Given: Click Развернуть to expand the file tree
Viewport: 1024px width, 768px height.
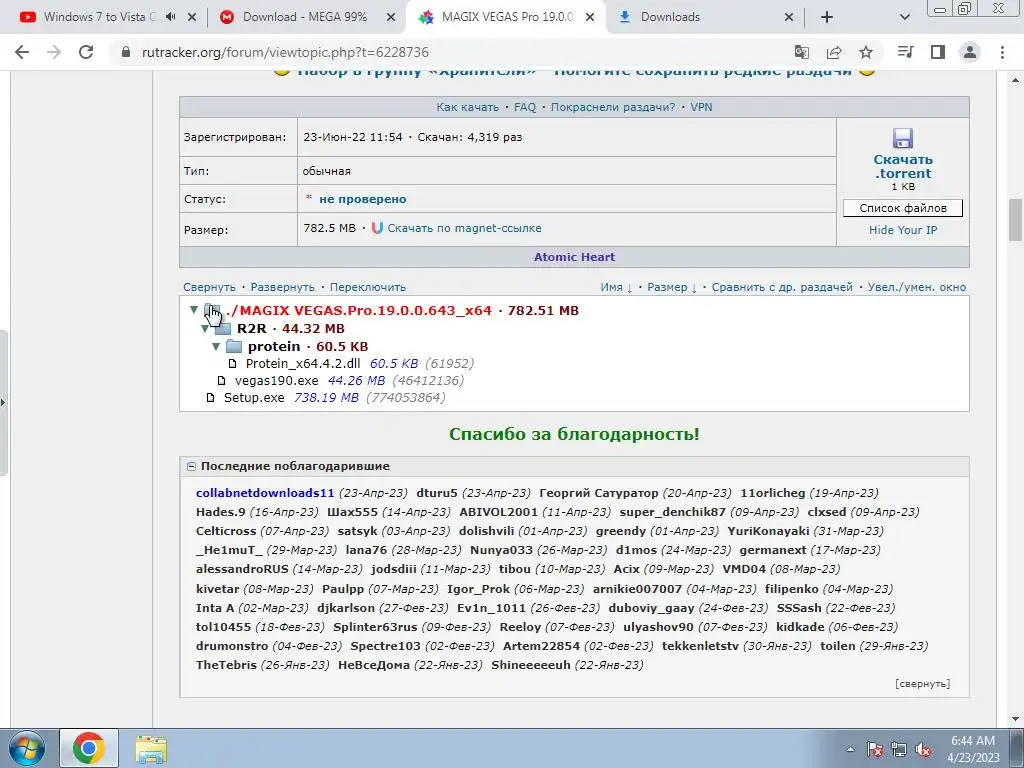Looking at the screenshot, I should click(x=282, y=287).
